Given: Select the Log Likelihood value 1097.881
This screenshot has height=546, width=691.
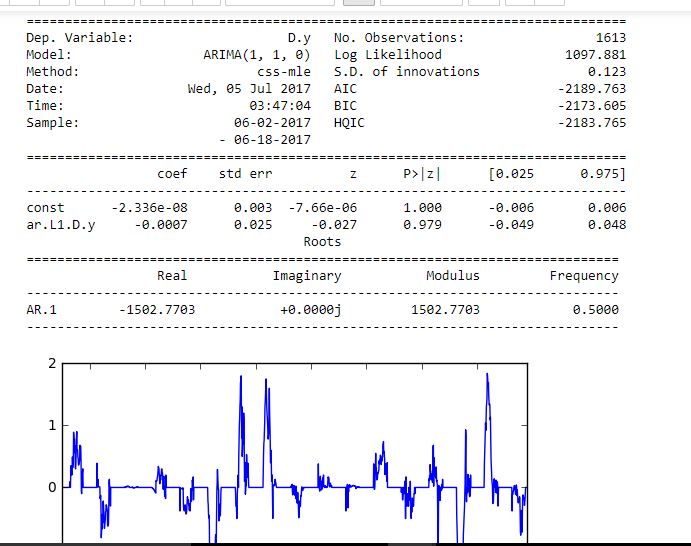Looking at the screenshot, I should coord(595,55).
